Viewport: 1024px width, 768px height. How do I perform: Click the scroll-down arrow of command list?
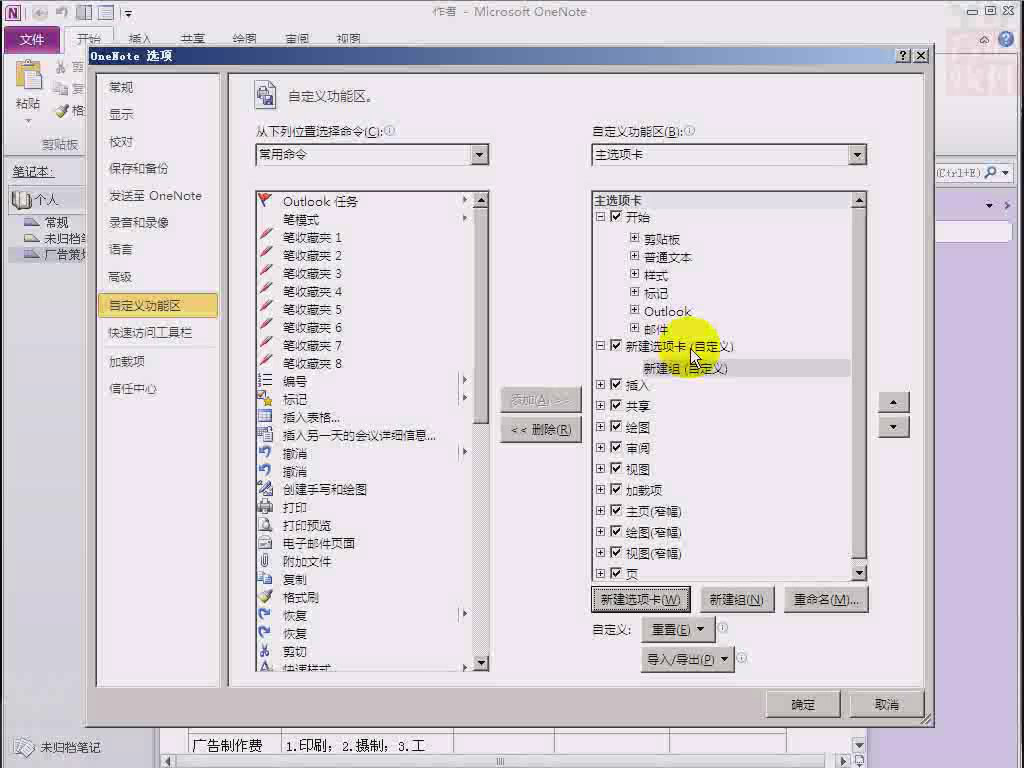pyautogui.click(x=481, y=664)
